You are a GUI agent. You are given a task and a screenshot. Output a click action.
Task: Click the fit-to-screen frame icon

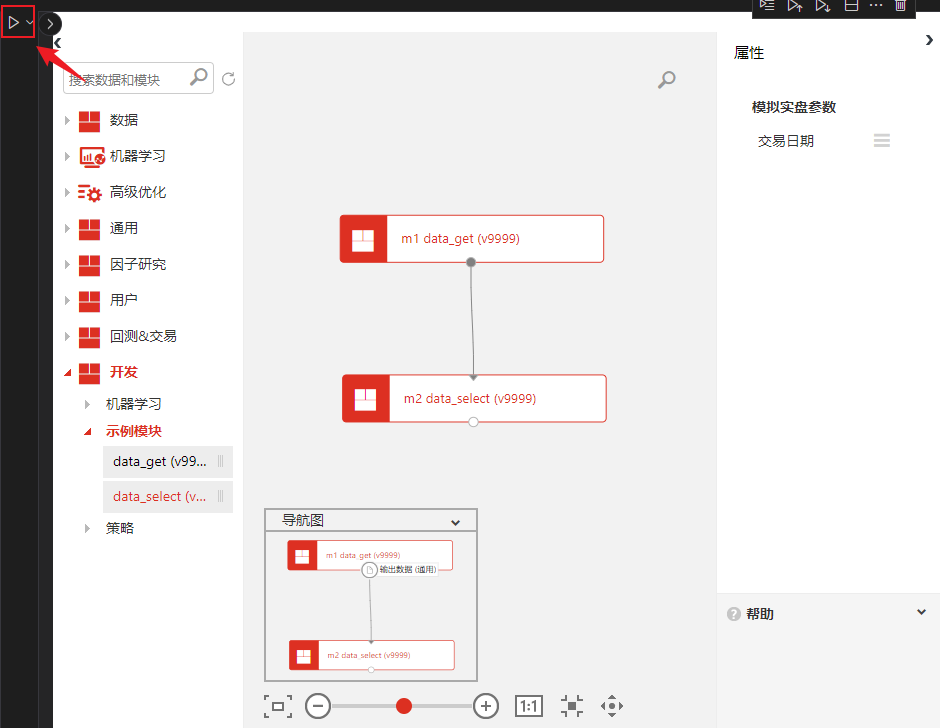coord(277,706)
